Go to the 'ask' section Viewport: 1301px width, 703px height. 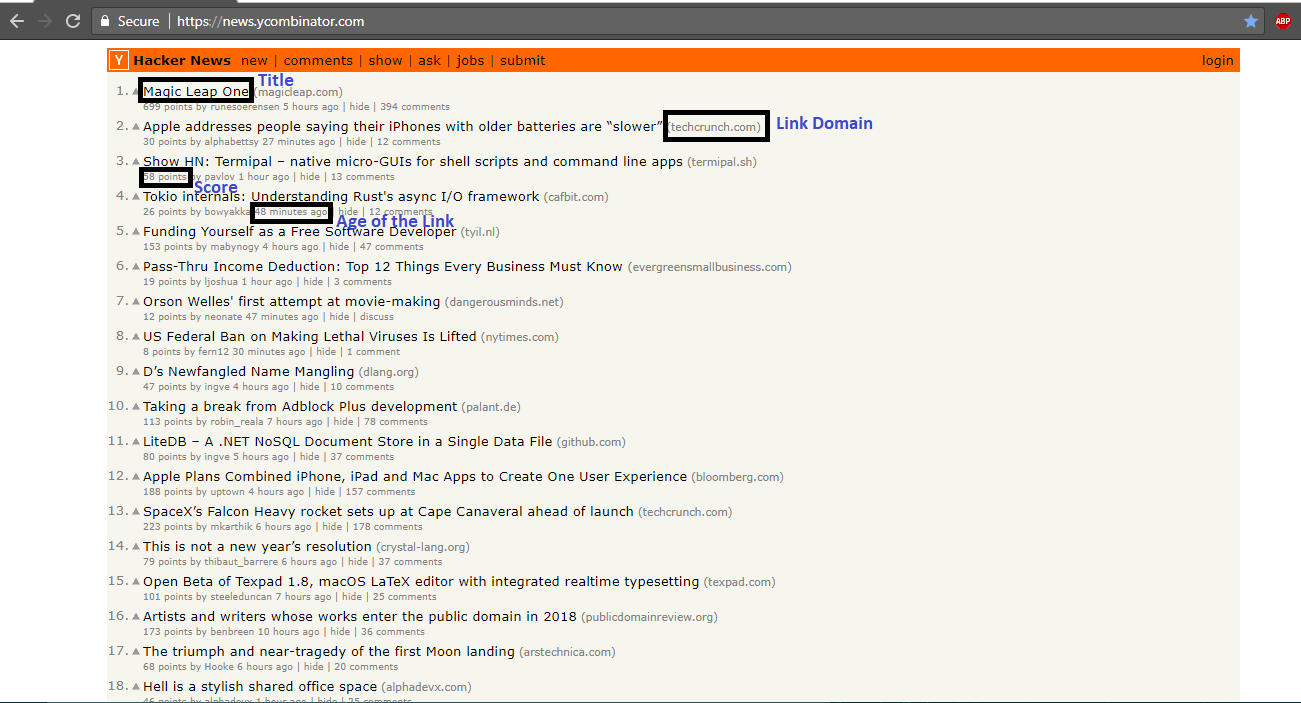coord(429,60)
